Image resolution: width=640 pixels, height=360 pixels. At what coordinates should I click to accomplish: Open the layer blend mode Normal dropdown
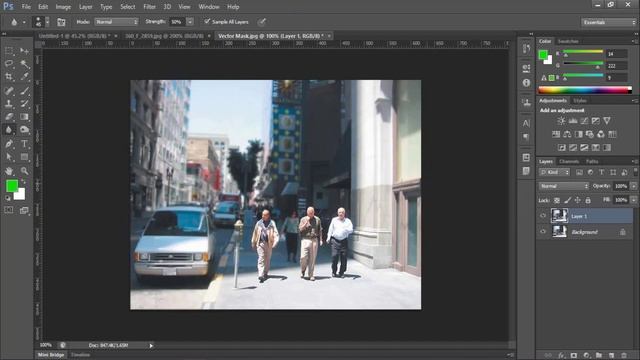(564, 186)
